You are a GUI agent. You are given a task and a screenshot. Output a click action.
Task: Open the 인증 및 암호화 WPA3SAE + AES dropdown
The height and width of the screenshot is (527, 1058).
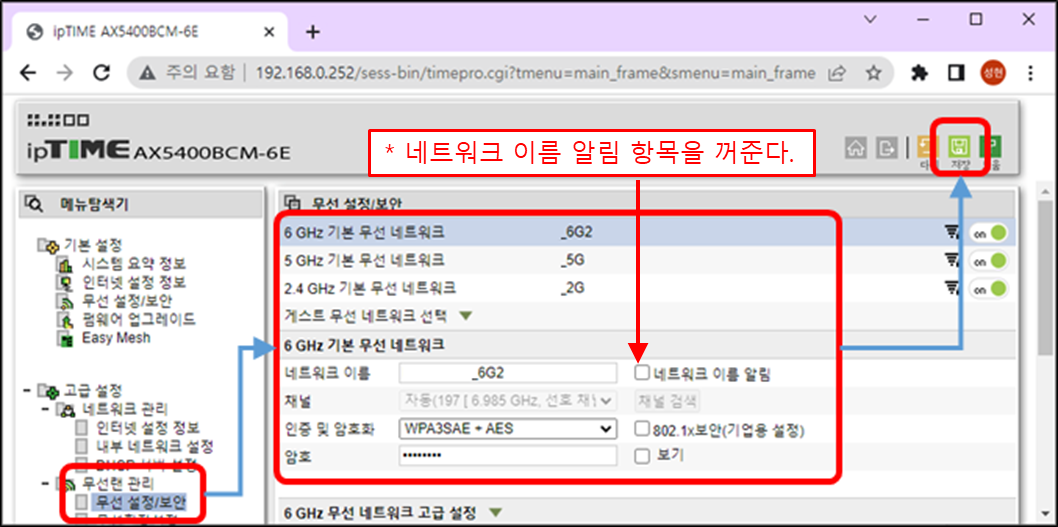pyautogui.click(x=507, y=428)
